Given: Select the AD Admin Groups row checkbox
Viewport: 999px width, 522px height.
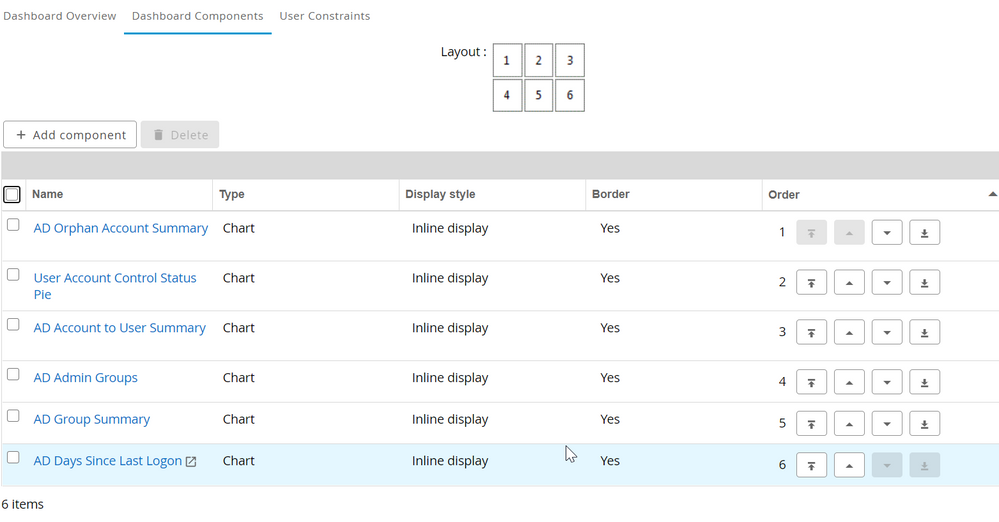Looking at the screenshot, I should click(x=13, y=374).
